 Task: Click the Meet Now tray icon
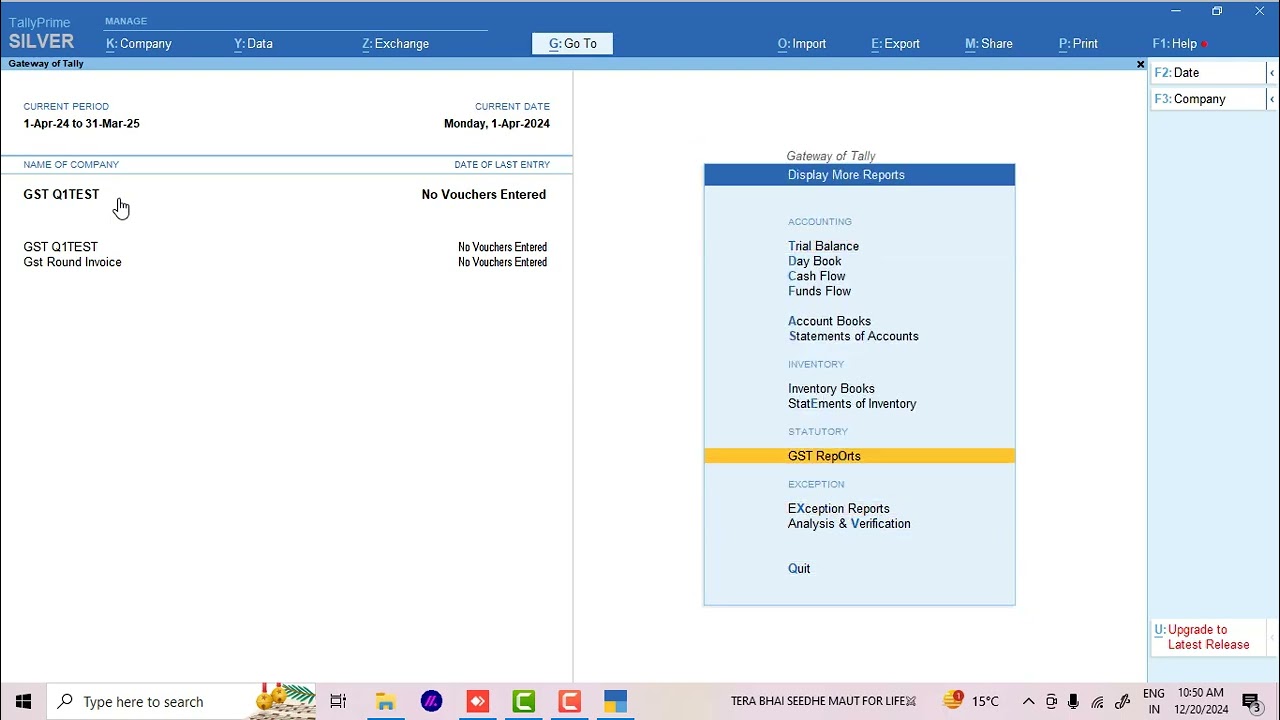tap(1051, 701)
